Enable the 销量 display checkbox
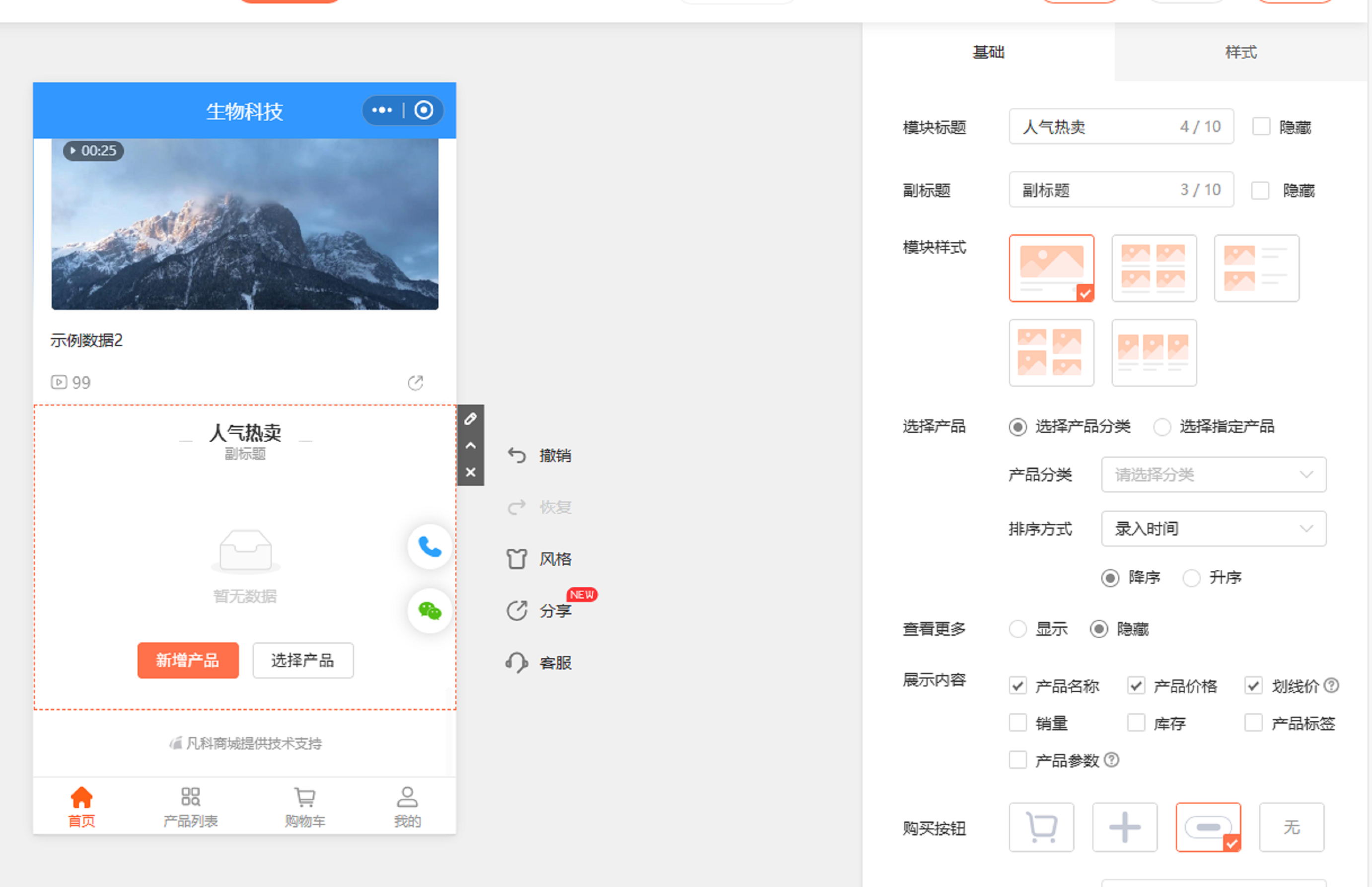The height and width of the screenshot is (887, 1372). point(1017,723)
